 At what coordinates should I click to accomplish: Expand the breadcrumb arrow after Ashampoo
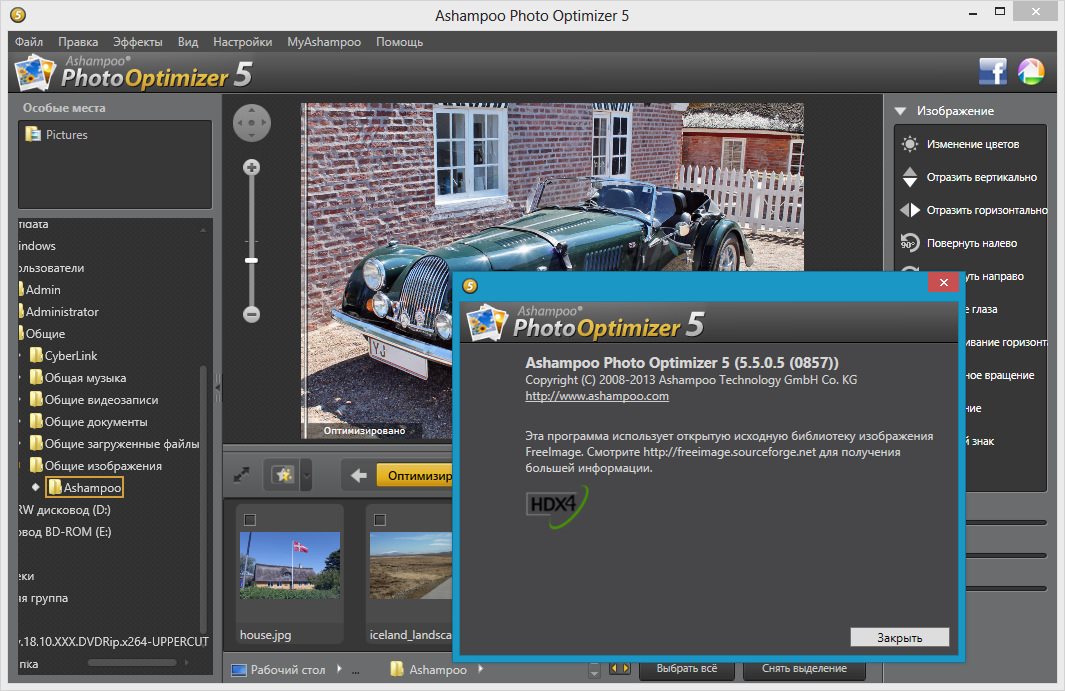click(481, 669)
